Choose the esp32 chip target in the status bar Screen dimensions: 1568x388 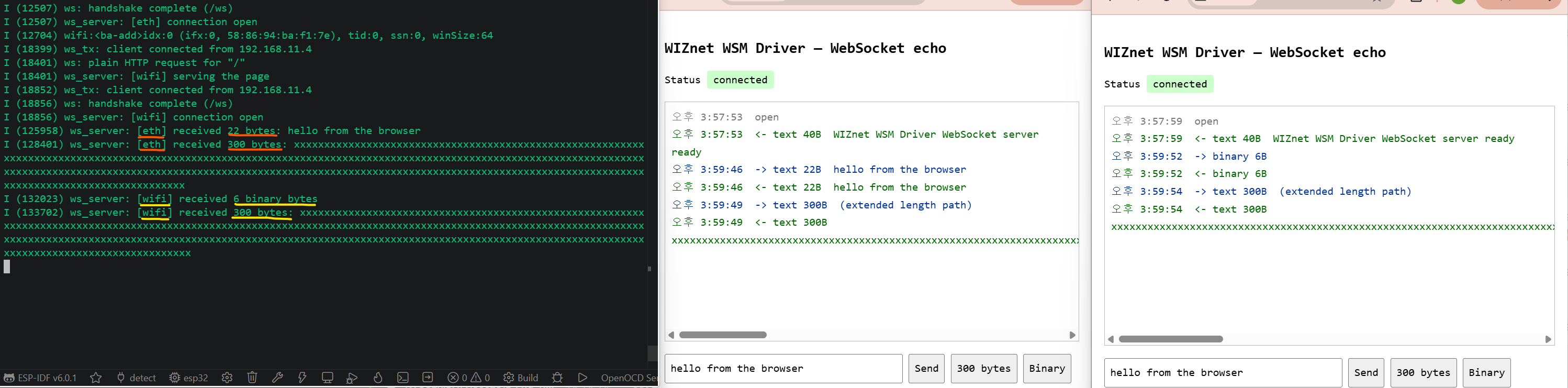coord(189,378)
